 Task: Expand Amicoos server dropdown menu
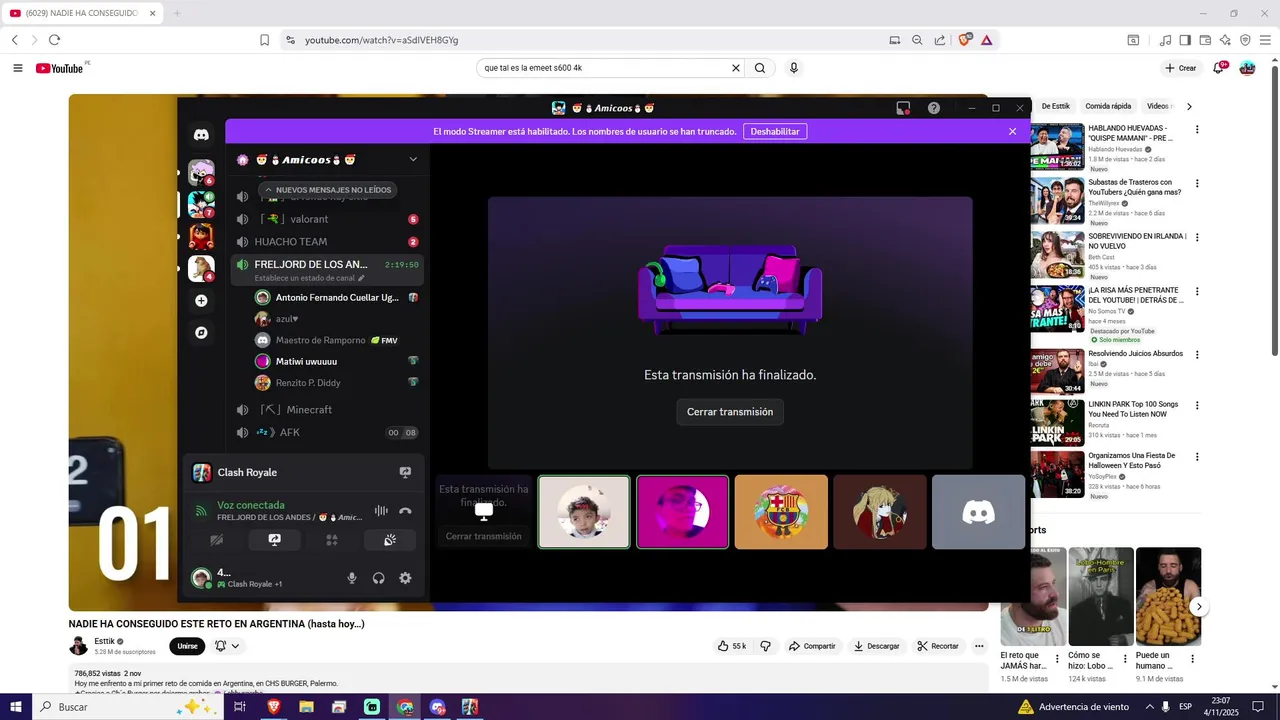413,159
